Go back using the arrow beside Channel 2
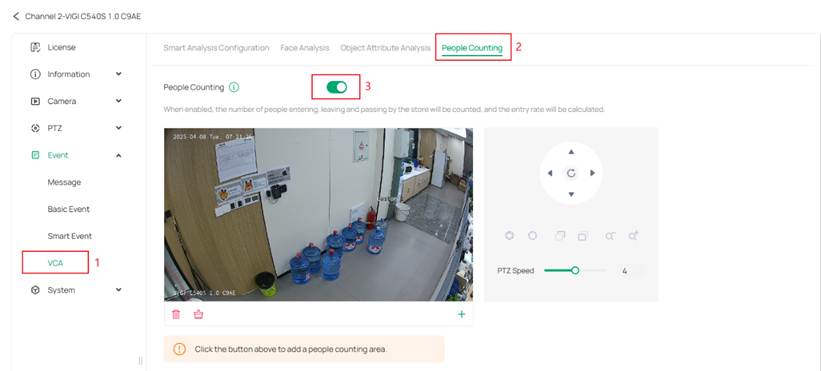The image size is (821, 371). pos(16,17)
